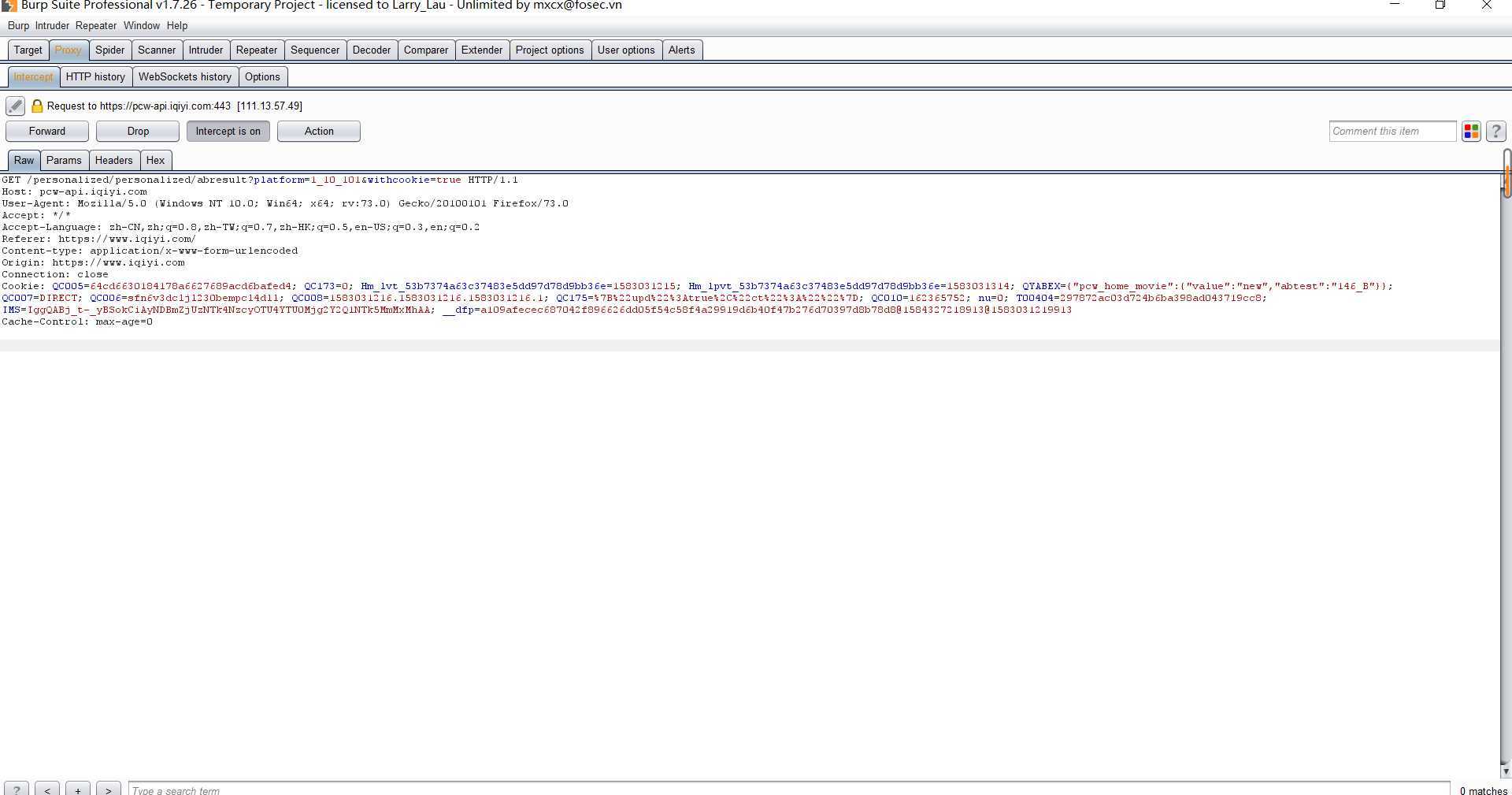The width and height of the screenshot is (1512, 795).
Task: Click the next match arrow button
Action: pos(108,789)
